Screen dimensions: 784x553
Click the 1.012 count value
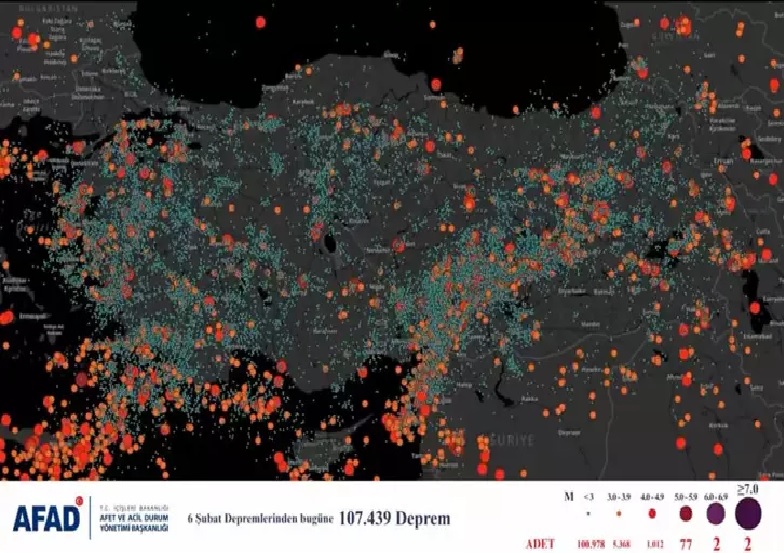coord(654,542)
